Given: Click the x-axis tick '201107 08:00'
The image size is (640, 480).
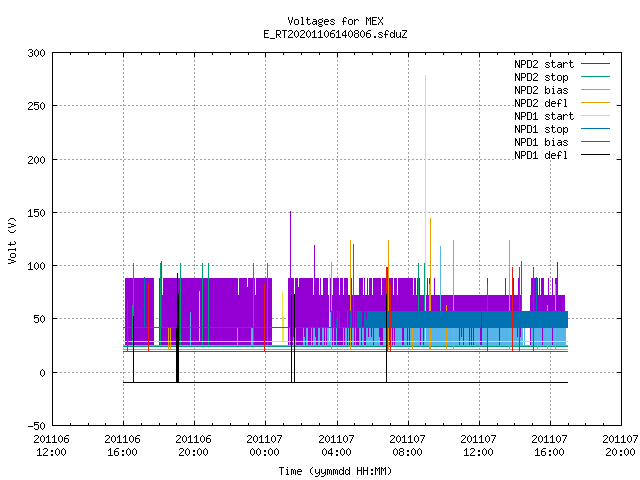Looking at the screenshot, I should pyautogui.click(x=408, y=446).
